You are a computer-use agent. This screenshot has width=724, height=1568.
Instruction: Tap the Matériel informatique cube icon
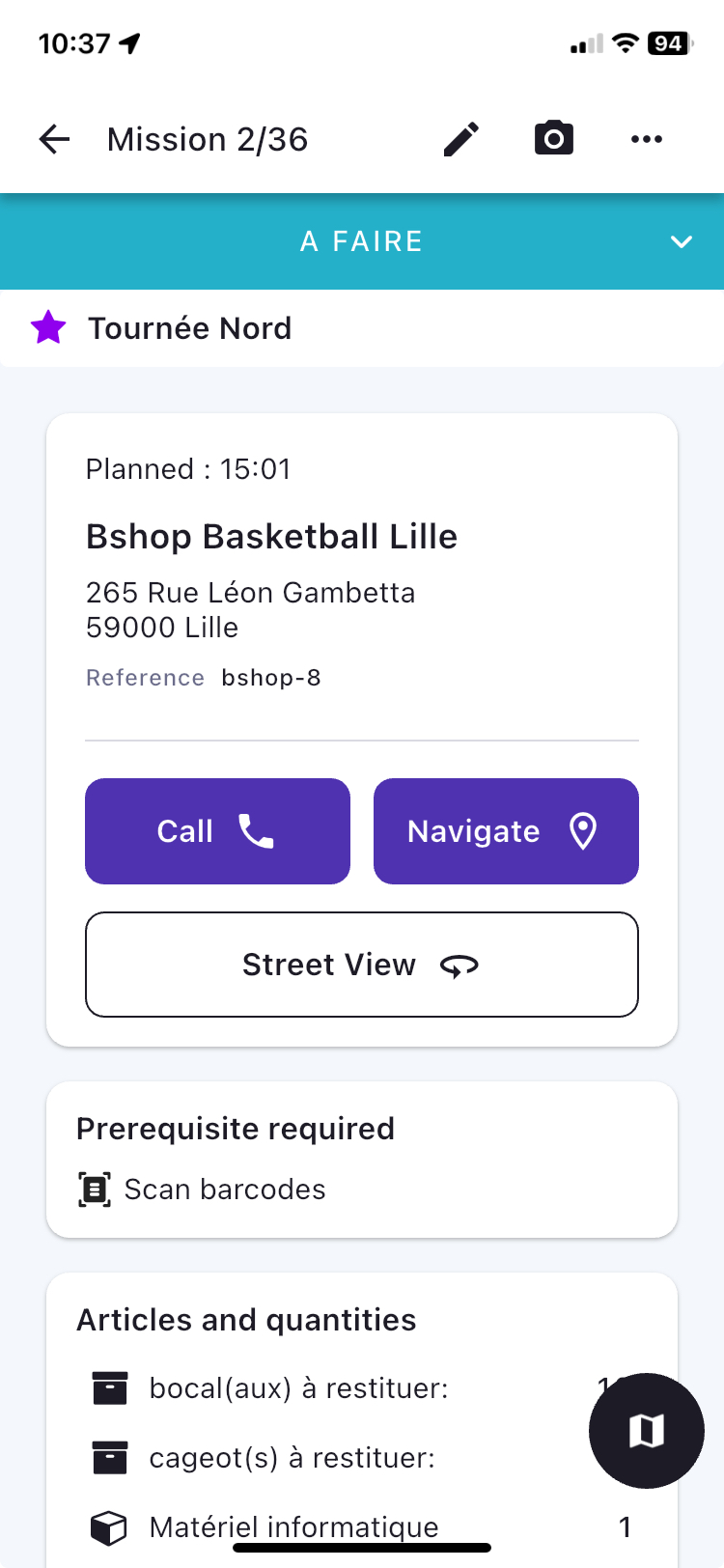tap(109, 1527)
